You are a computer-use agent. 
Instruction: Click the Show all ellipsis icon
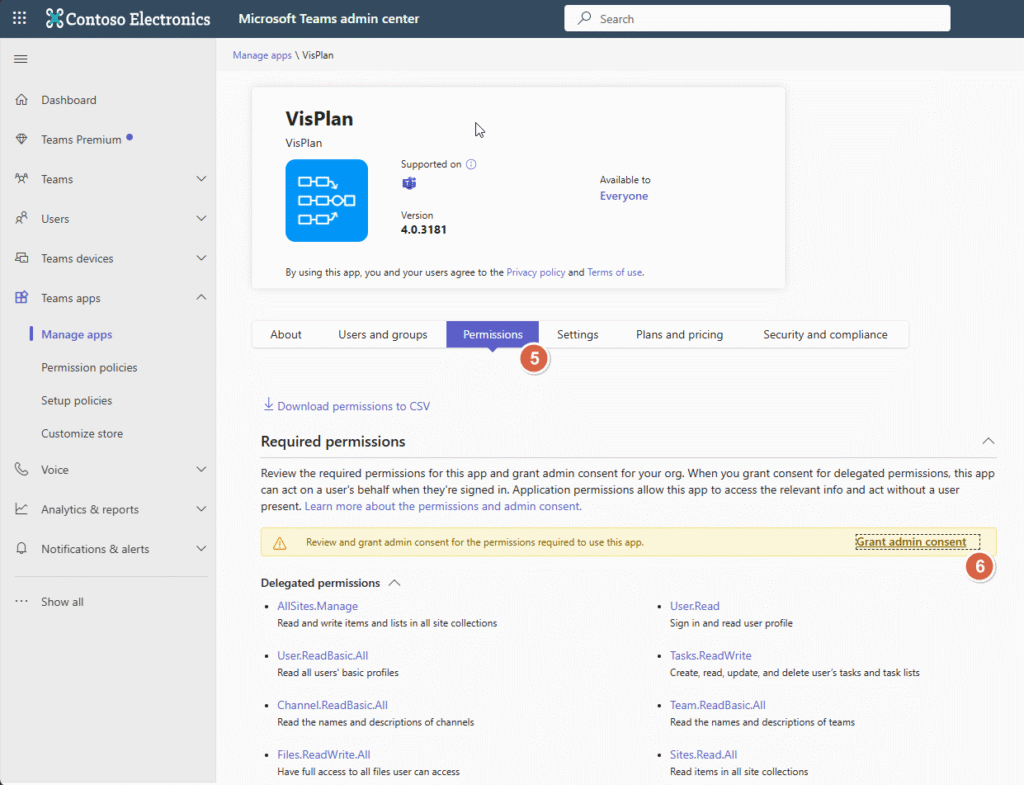click(x=22, y=601)
